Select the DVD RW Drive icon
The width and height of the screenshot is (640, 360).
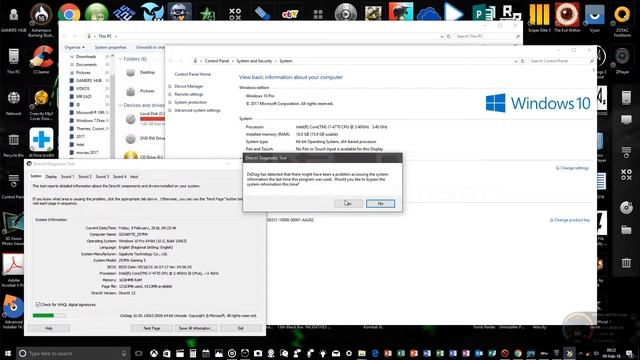(131, 139)
